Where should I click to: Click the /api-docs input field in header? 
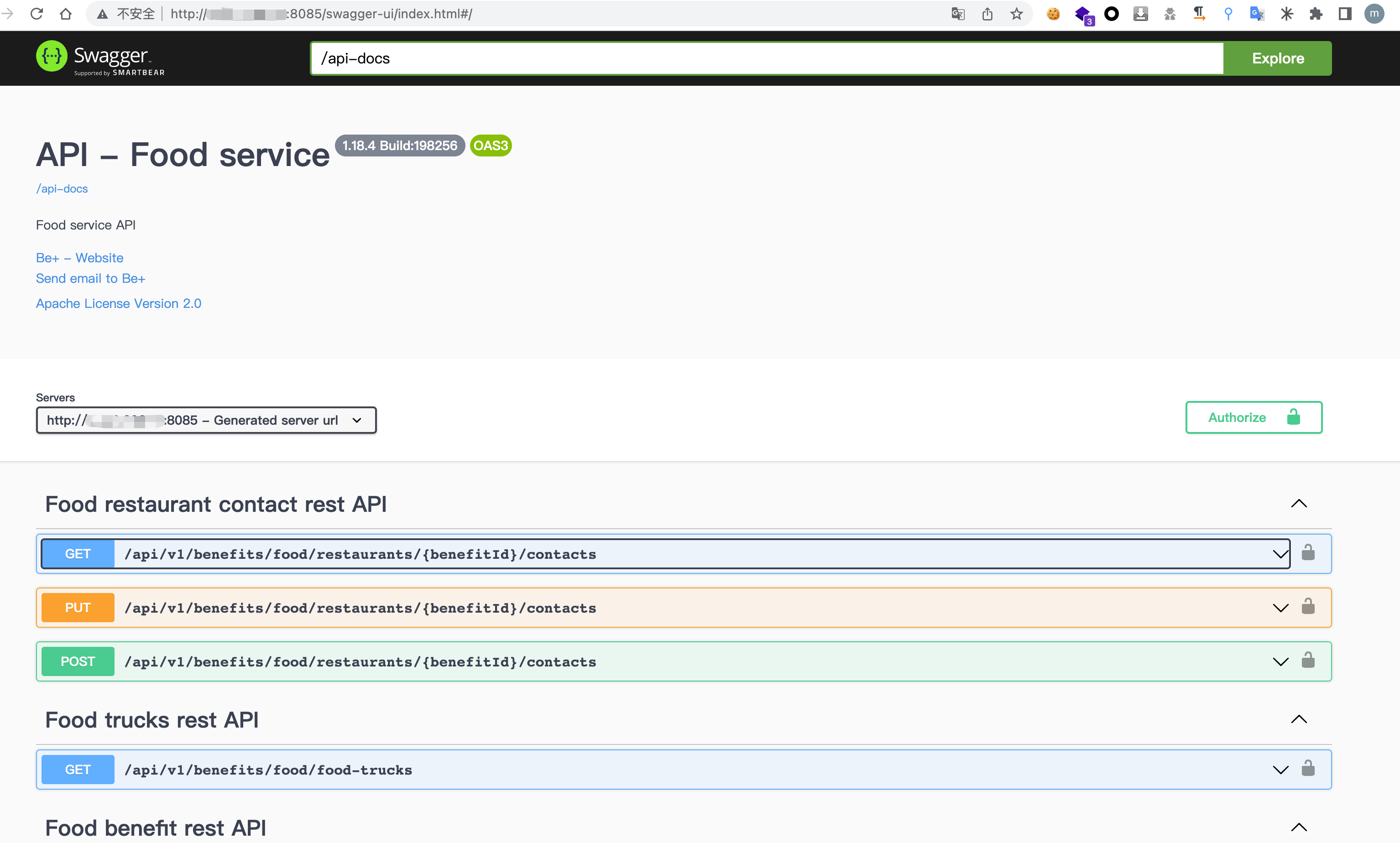766,58
